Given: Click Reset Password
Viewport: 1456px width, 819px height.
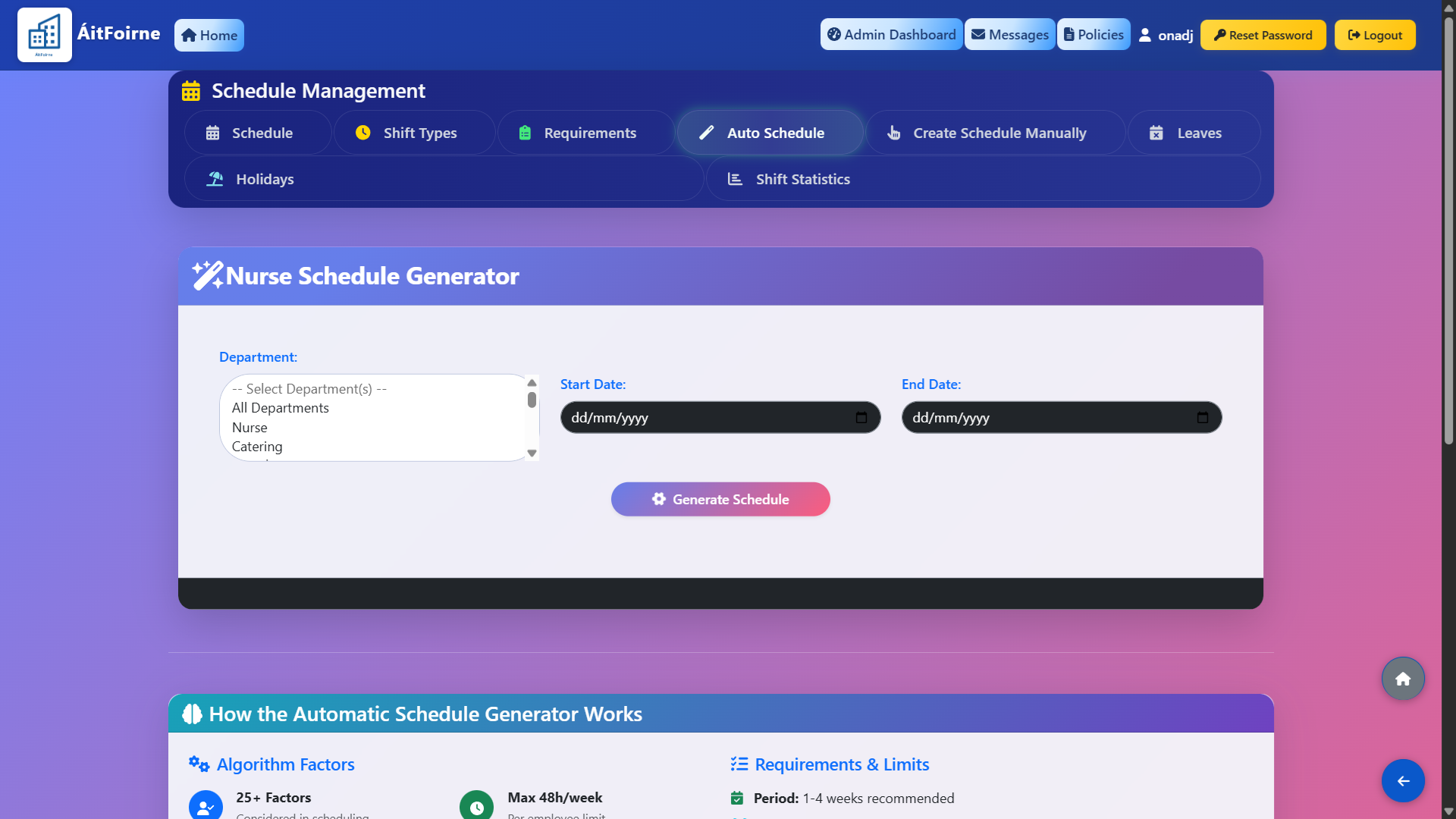Looking at the screenshot, I should coord(1262,34).
